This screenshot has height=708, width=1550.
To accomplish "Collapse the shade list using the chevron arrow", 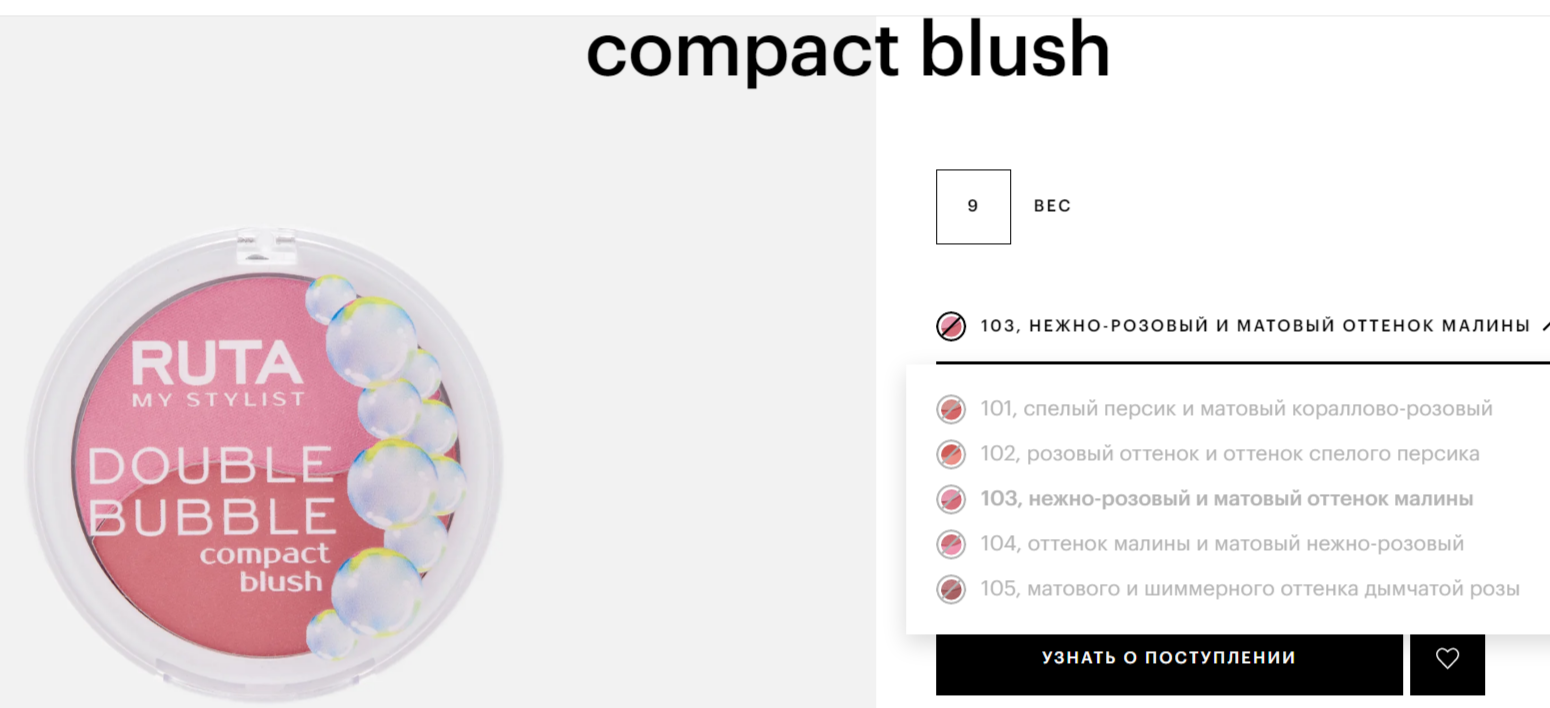I will (1544, 326).
